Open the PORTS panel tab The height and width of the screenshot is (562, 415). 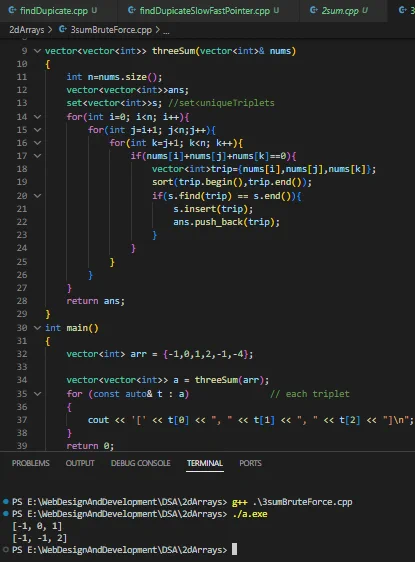pos(250,463)
